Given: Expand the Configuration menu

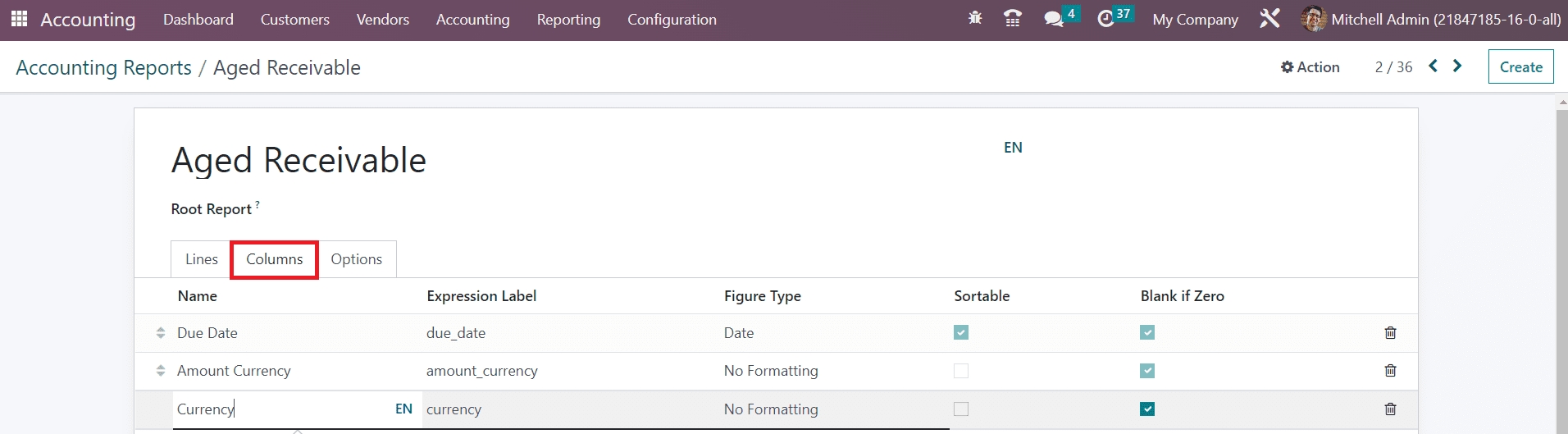Looking at the screenshot, I should (x=672, y=20).
